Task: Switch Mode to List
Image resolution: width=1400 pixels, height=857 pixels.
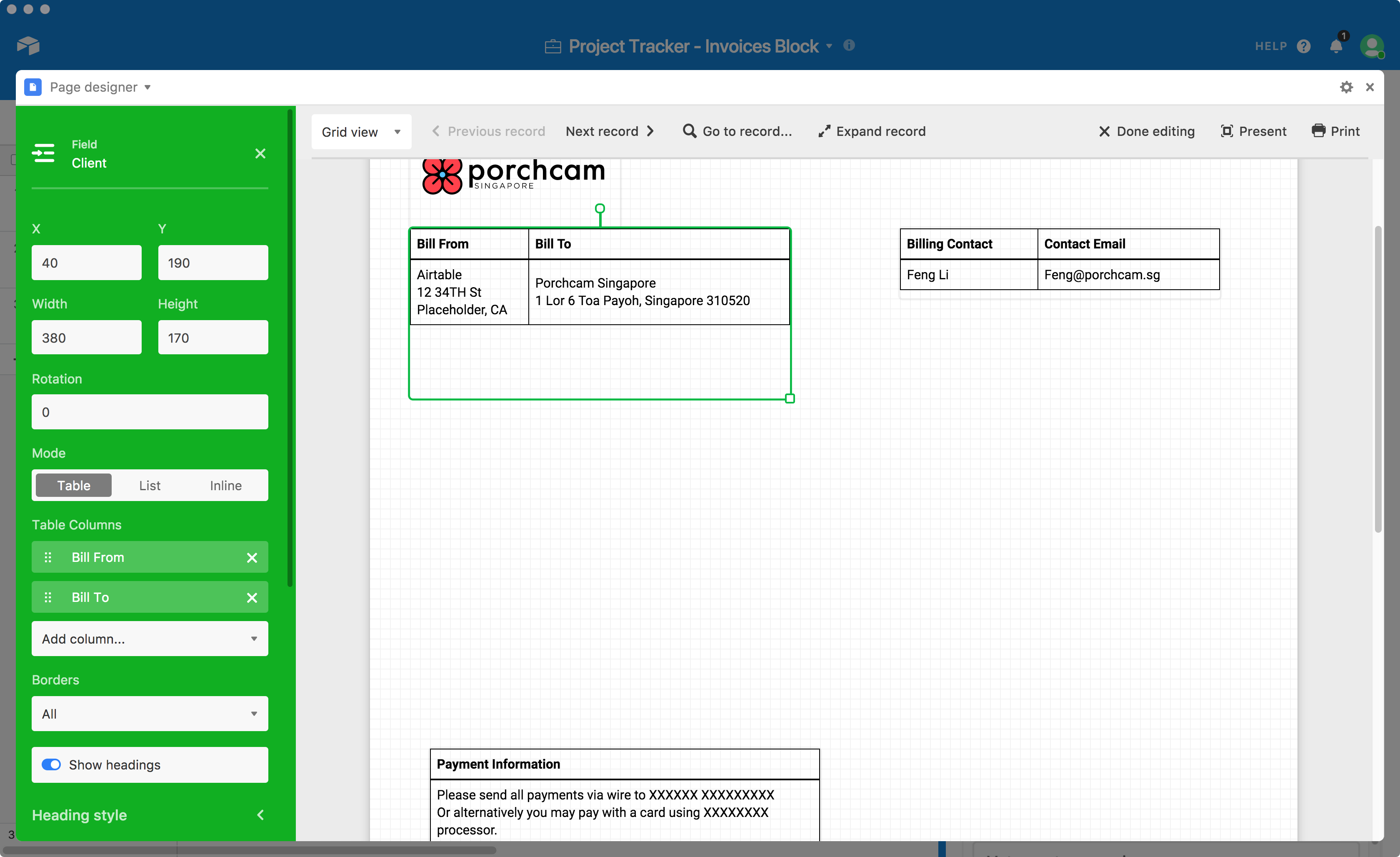Action: point(150,485)
